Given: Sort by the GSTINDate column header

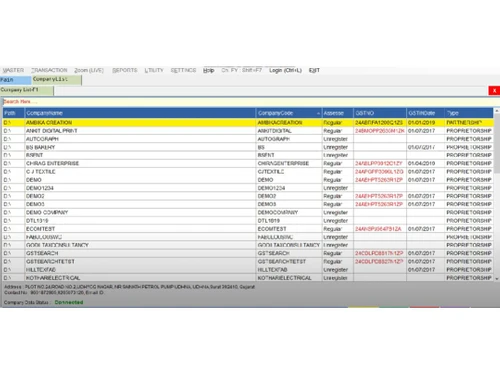Looking at the screenshot, I should click(425, 113).
